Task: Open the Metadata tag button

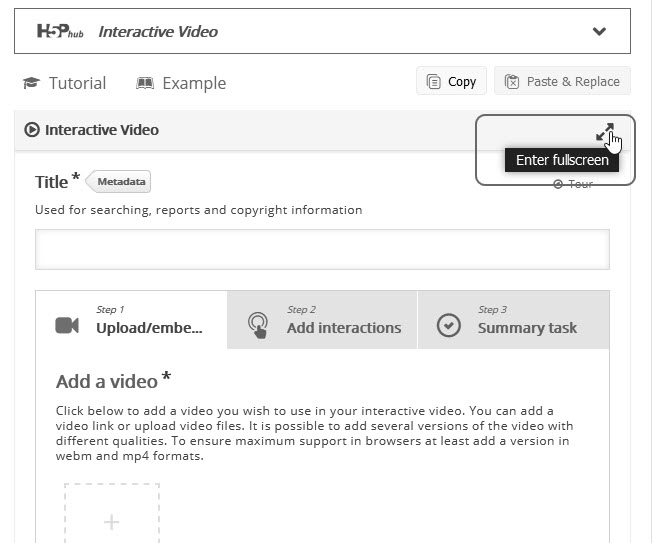Action: click(118, 181)
